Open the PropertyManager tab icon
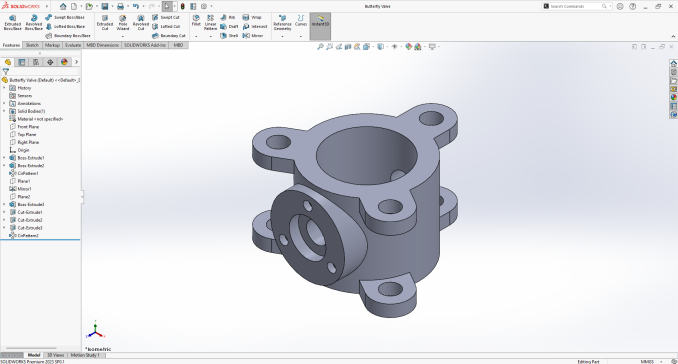 pos(22,62)
